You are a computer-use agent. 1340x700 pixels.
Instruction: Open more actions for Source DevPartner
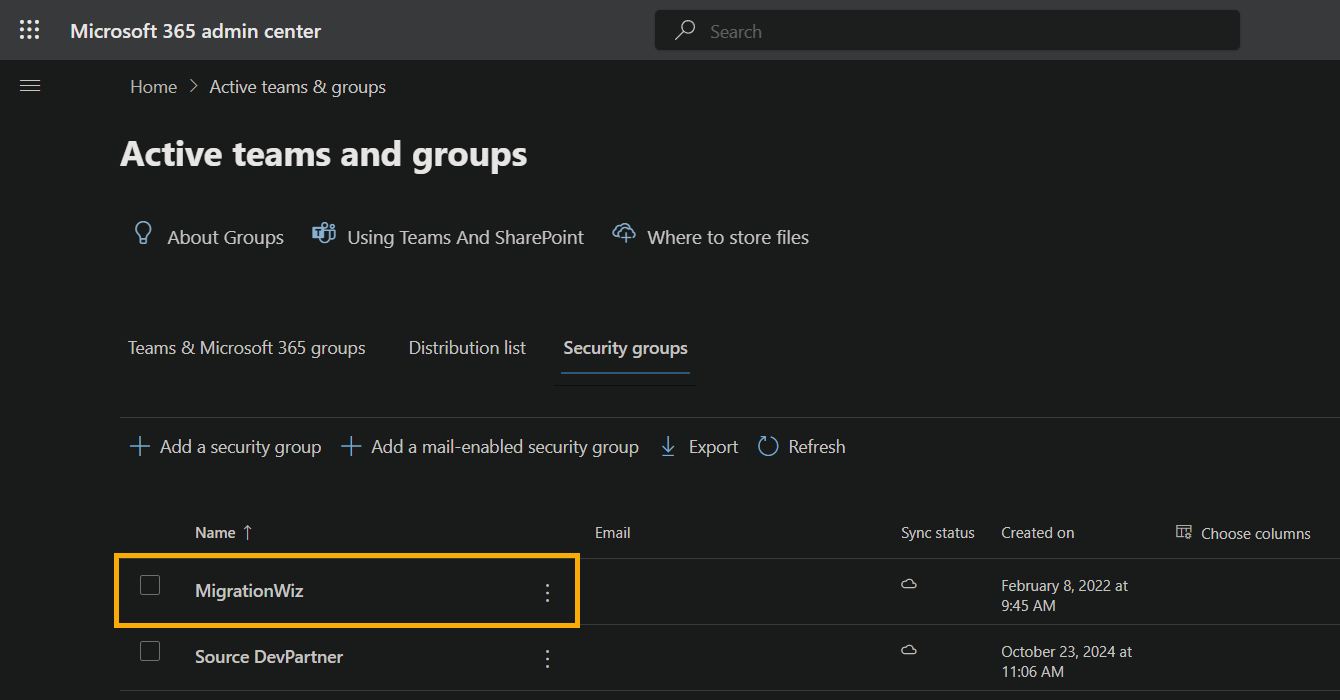[x=547, y=659]
